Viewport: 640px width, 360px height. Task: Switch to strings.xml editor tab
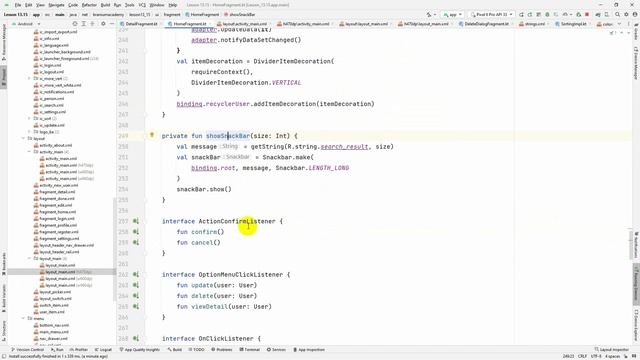tap(533, 24)
